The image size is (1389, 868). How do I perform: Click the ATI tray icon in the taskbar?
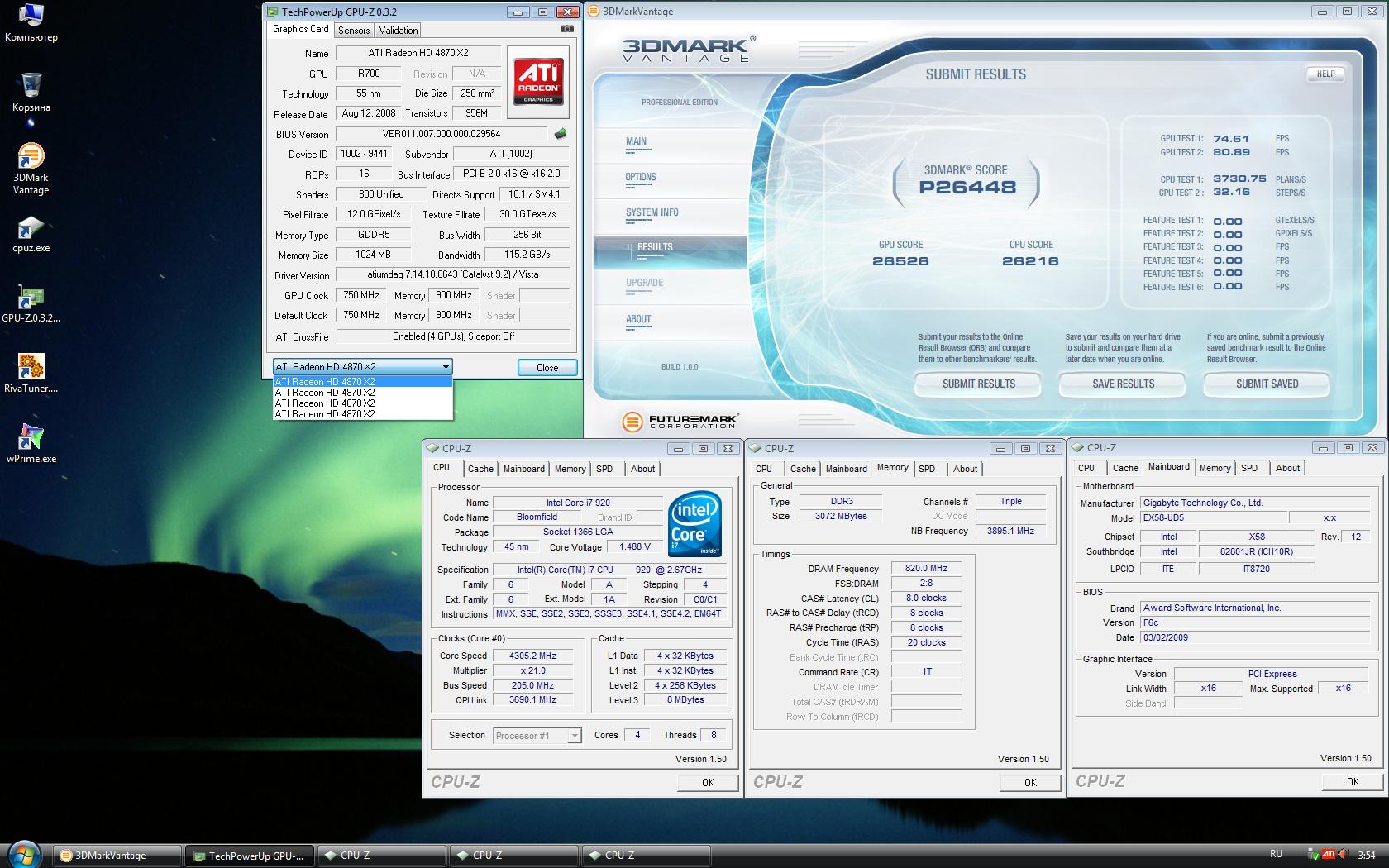click(1329, 855)
